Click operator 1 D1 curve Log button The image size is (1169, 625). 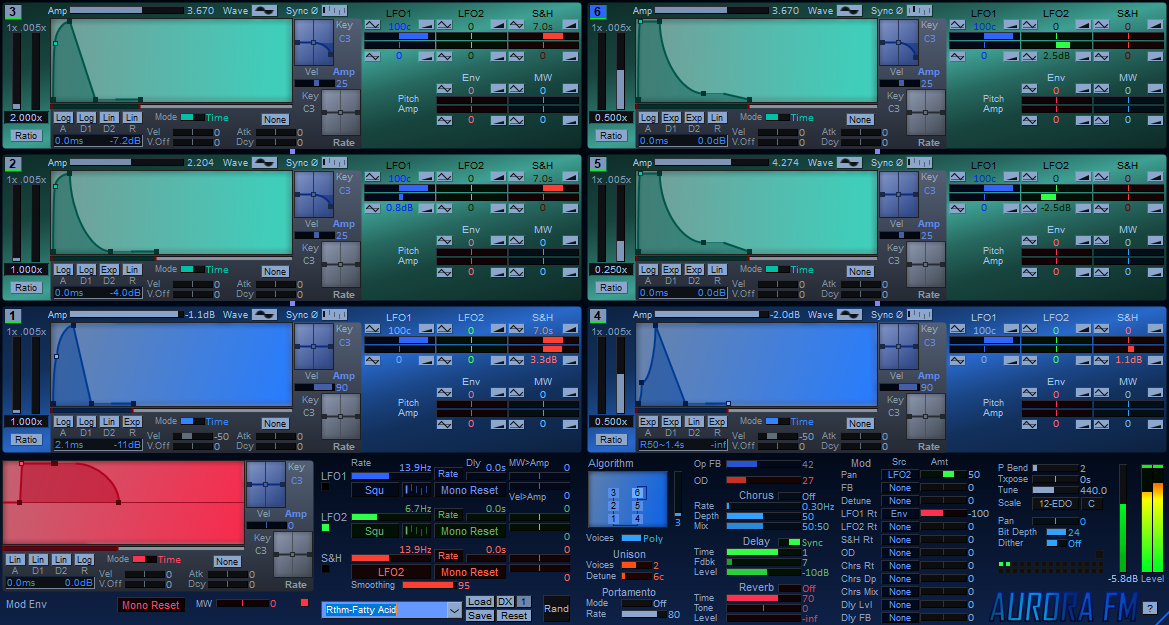(86, 422)
